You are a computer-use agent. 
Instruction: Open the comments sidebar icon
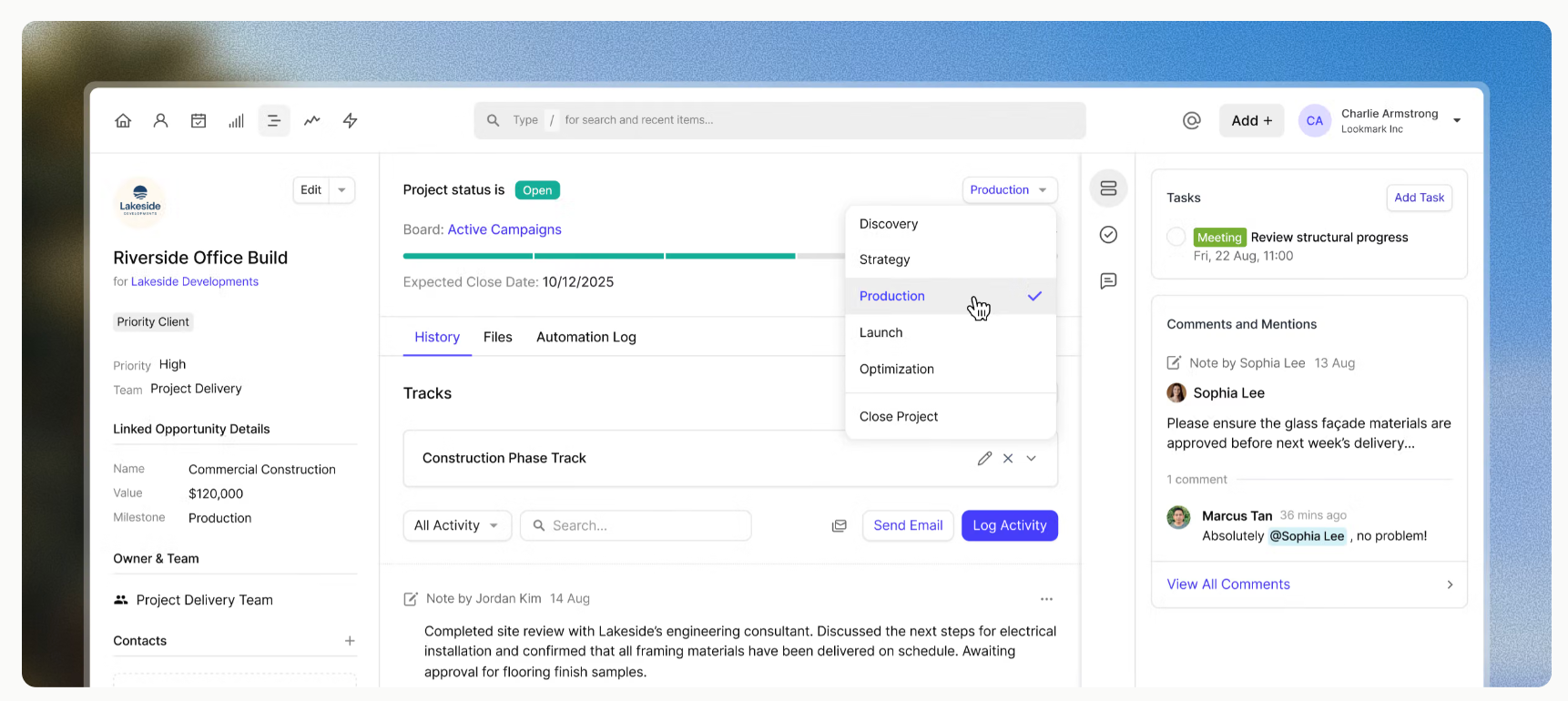(1108, 281)
